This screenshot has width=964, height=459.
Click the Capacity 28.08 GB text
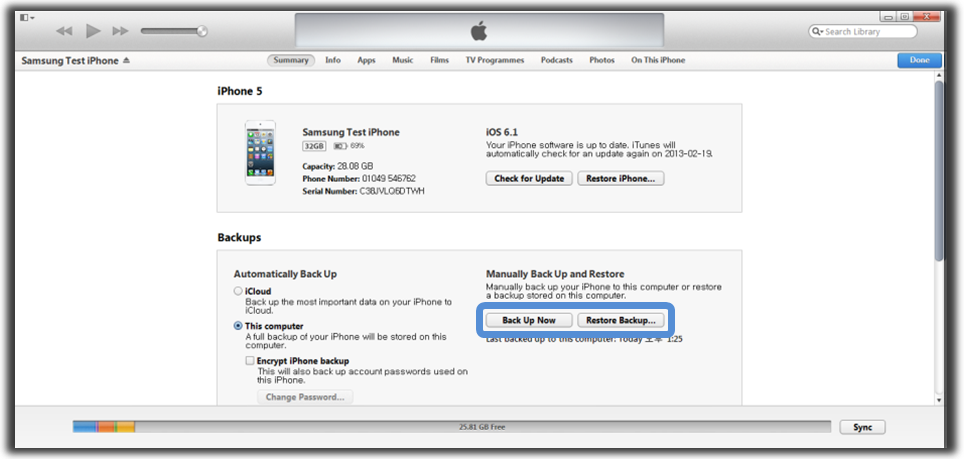338,166
